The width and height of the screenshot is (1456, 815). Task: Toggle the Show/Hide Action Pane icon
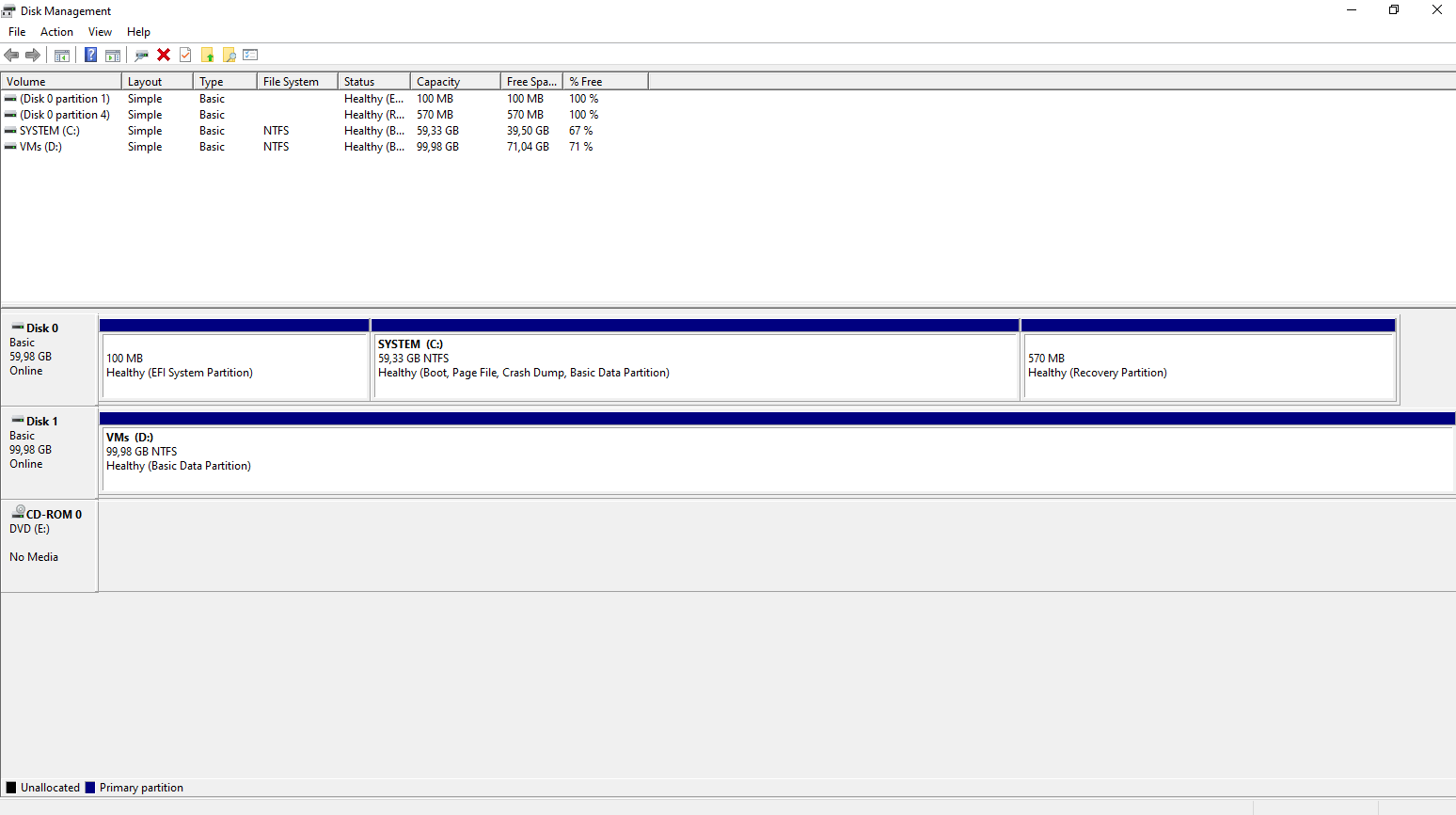pyautogui.click(x=113, y=55)
